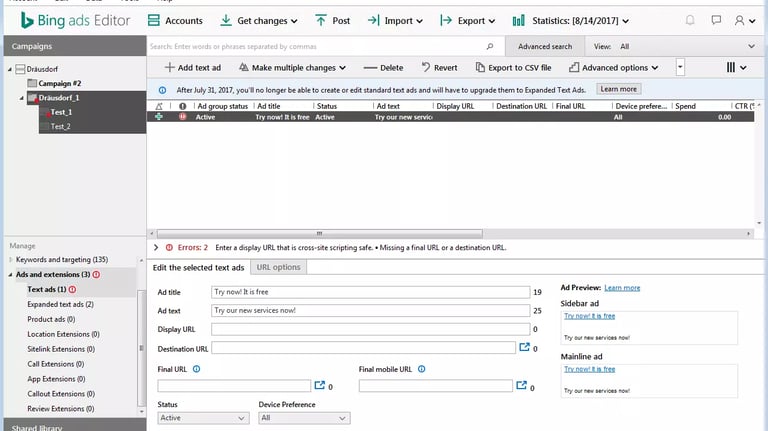Post changes with the Post button

point(333,21)
